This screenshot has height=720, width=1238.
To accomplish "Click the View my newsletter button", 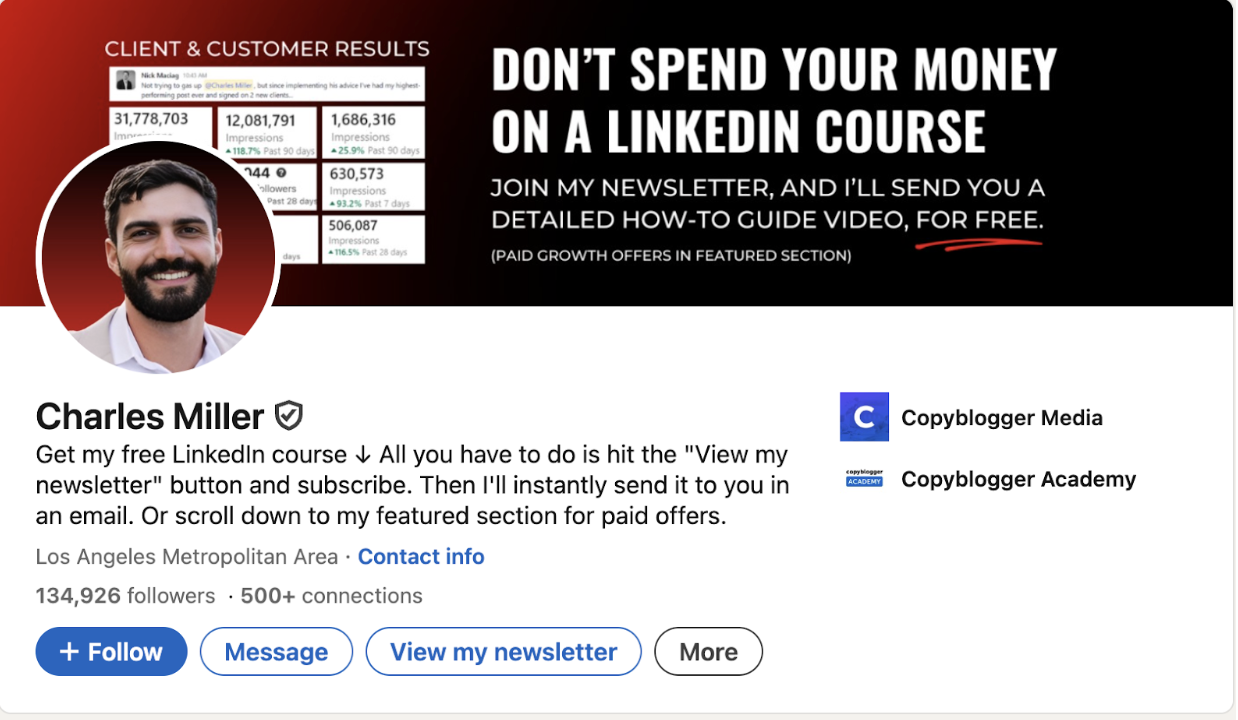I will (x=503, y=652).
